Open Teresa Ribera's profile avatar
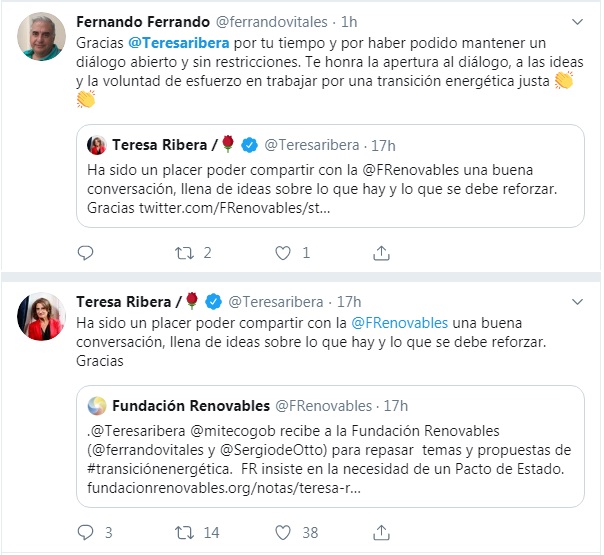 [x=42, y=318]
